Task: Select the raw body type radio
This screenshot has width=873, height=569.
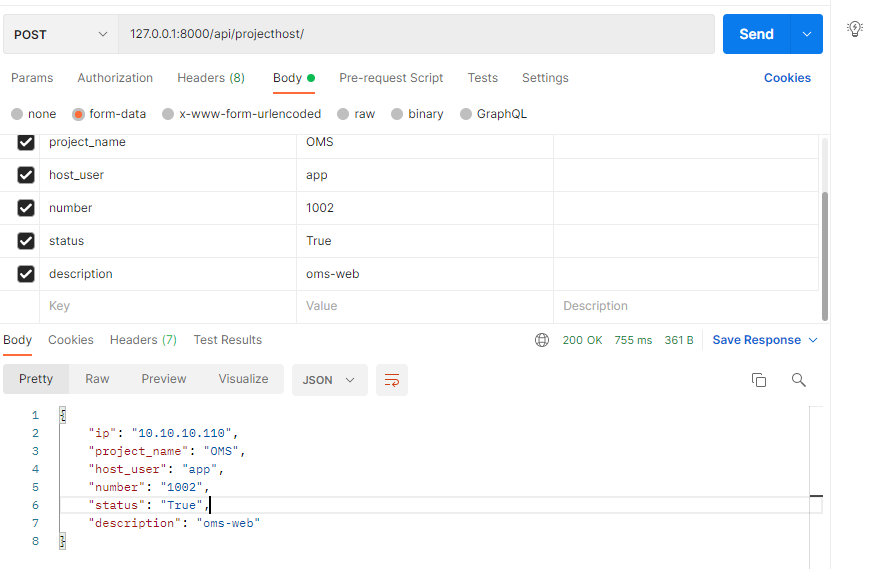Action: click(343, 114)
